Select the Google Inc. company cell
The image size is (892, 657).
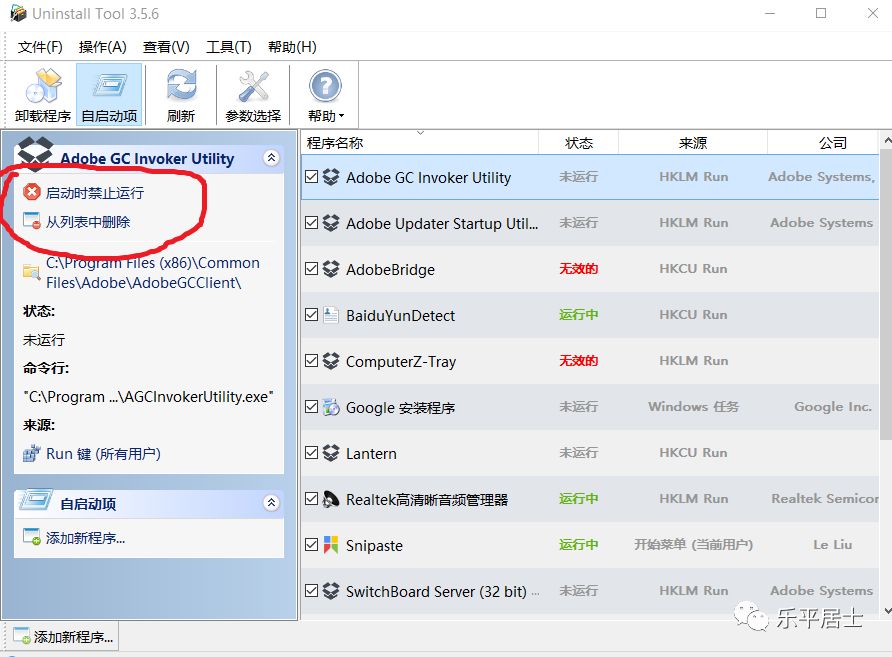[833, 407]
